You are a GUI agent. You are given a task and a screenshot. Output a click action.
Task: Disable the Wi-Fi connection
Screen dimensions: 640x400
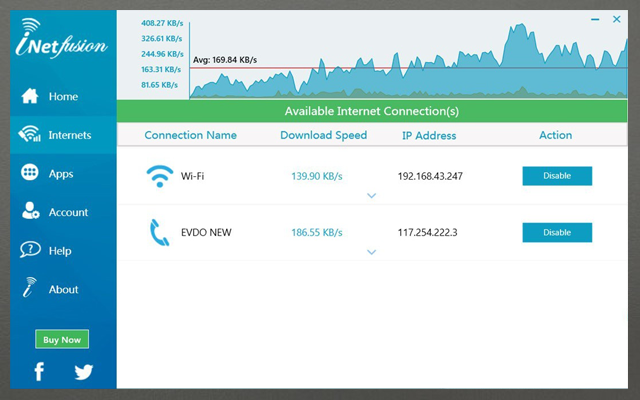coord(557,176)
